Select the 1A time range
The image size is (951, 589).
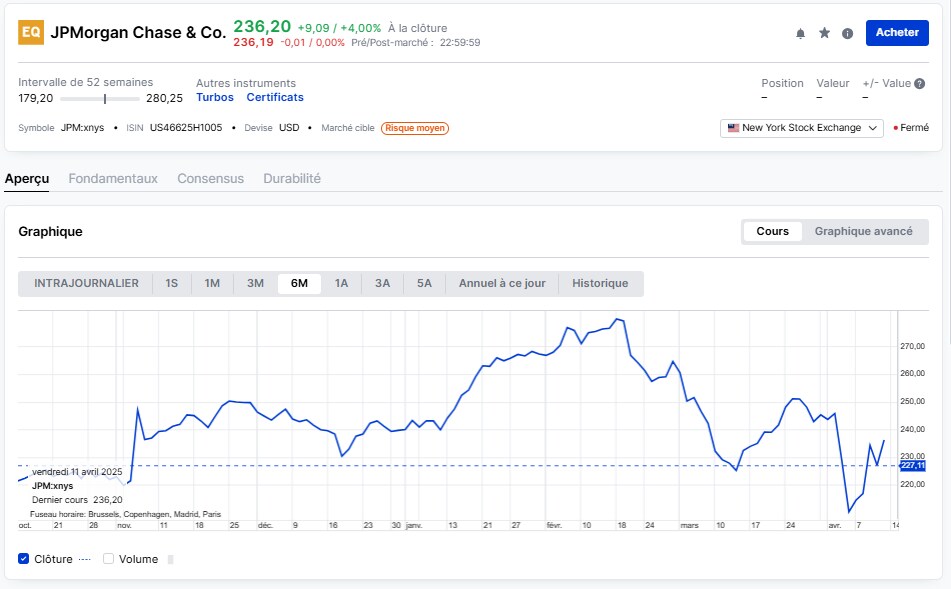click(341, 283)
